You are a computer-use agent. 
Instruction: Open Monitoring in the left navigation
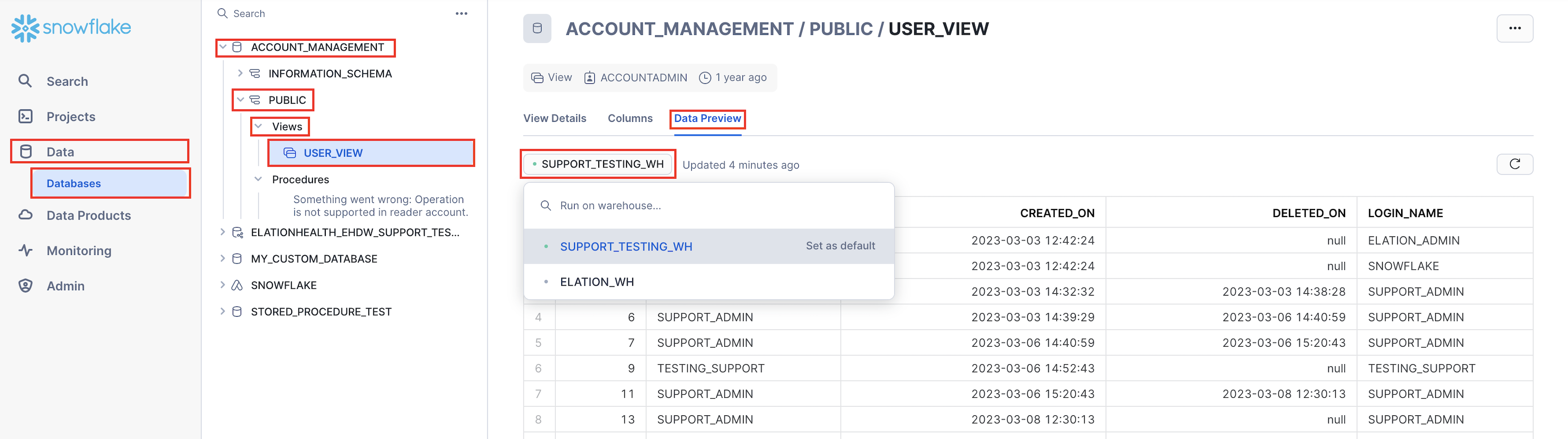click(x=78, y=250)
